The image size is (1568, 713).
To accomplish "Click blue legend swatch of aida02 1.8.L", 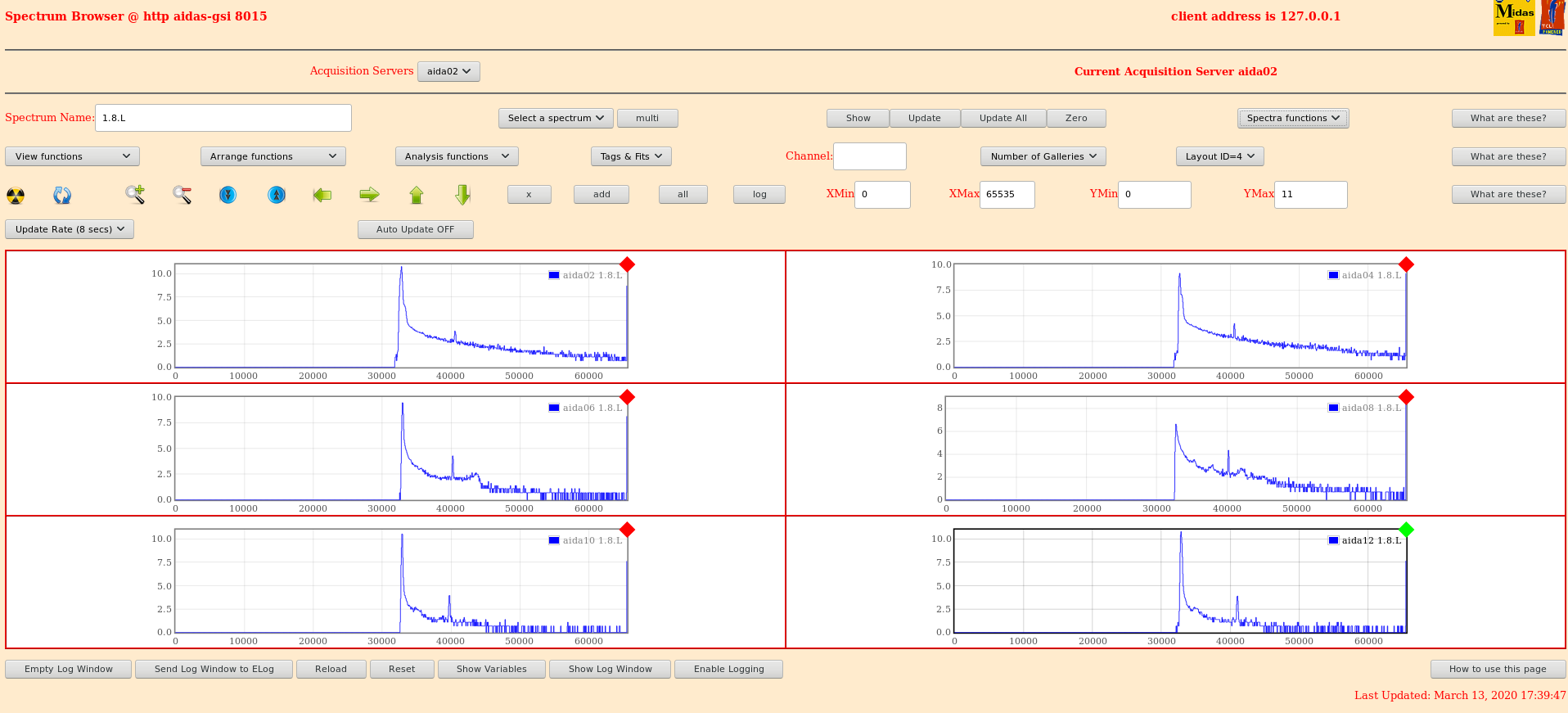I will (x=554, y=275).
